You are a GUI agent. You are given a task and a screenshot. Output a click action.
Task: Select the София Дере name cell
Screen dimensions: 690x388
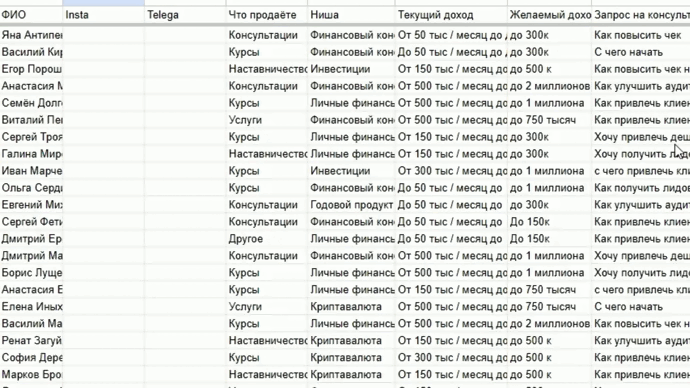(31, 358)
